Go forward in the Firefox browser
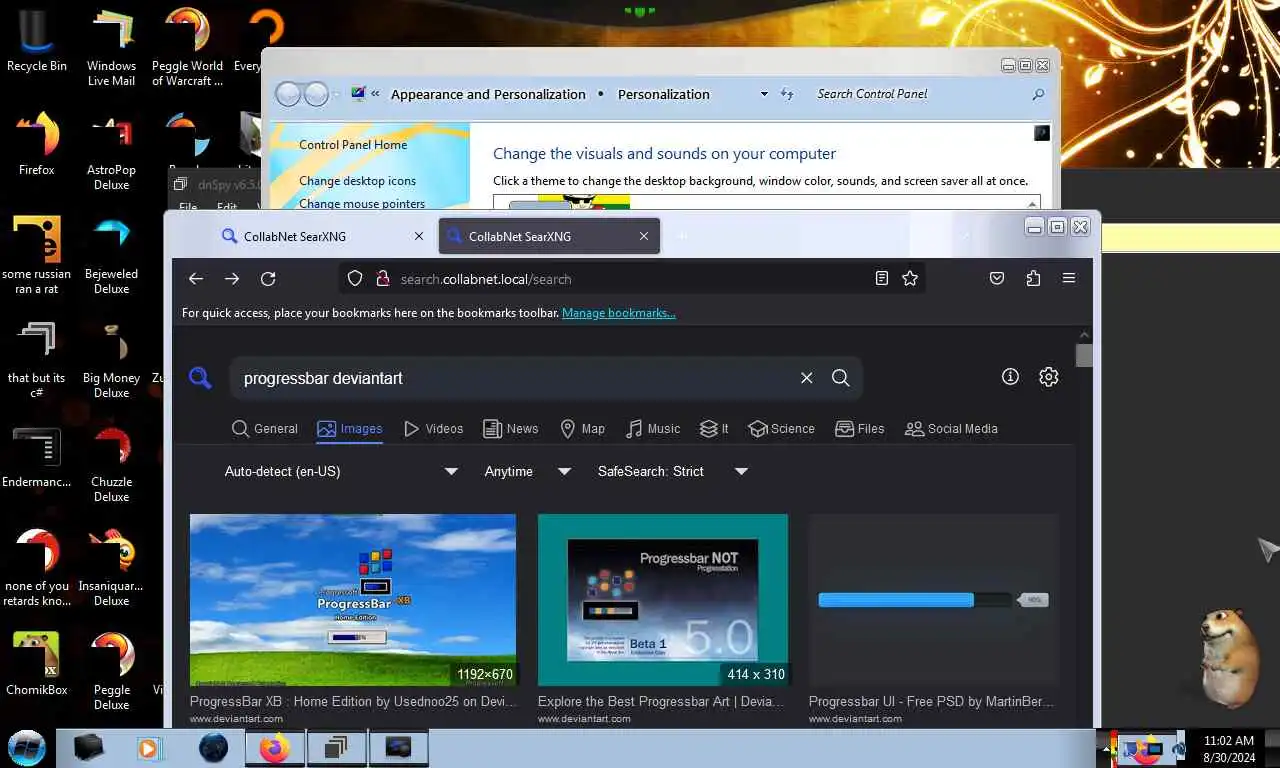 coord(232,279)
